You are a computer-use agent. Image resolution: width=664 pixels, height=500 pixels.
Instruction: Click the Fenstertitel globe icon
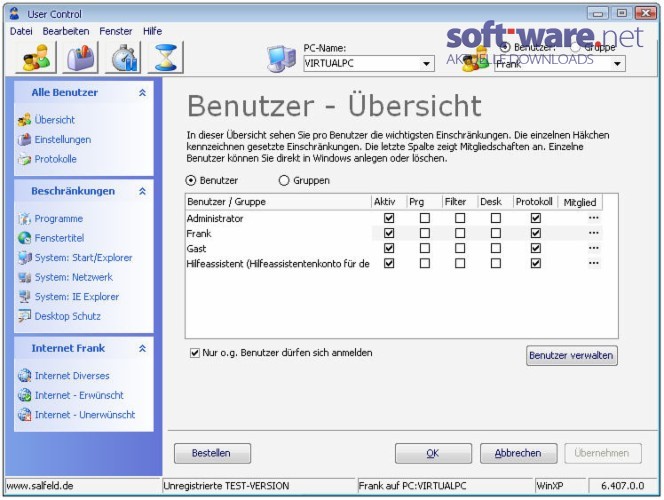[25, 238]
